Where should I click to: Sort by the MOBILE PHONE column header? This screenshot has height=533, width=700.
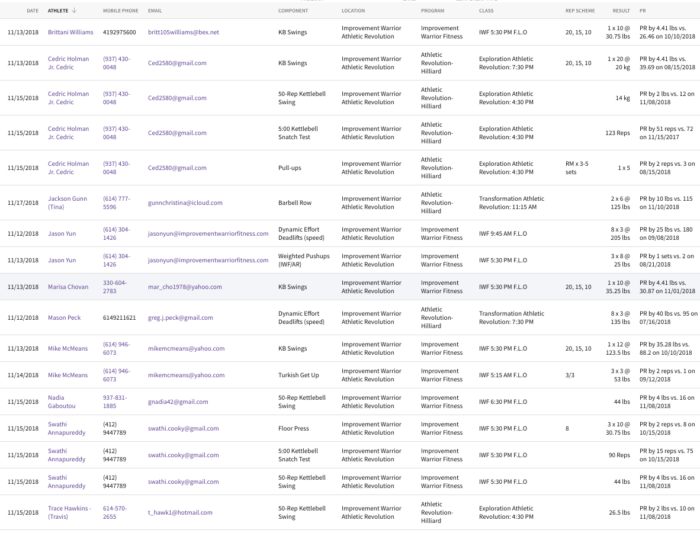tap(121, 11)
